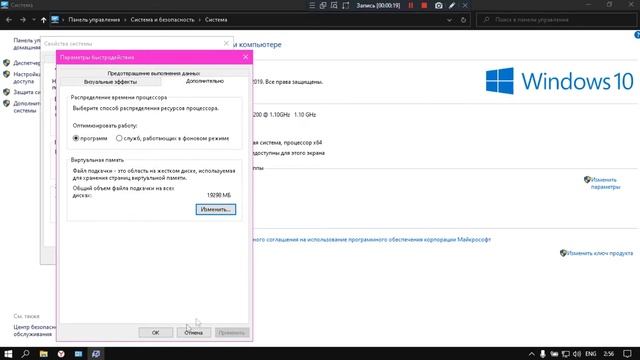Open recent locations dropdown arrow
The height and width of the screenshot is (360, 640).
34,20
